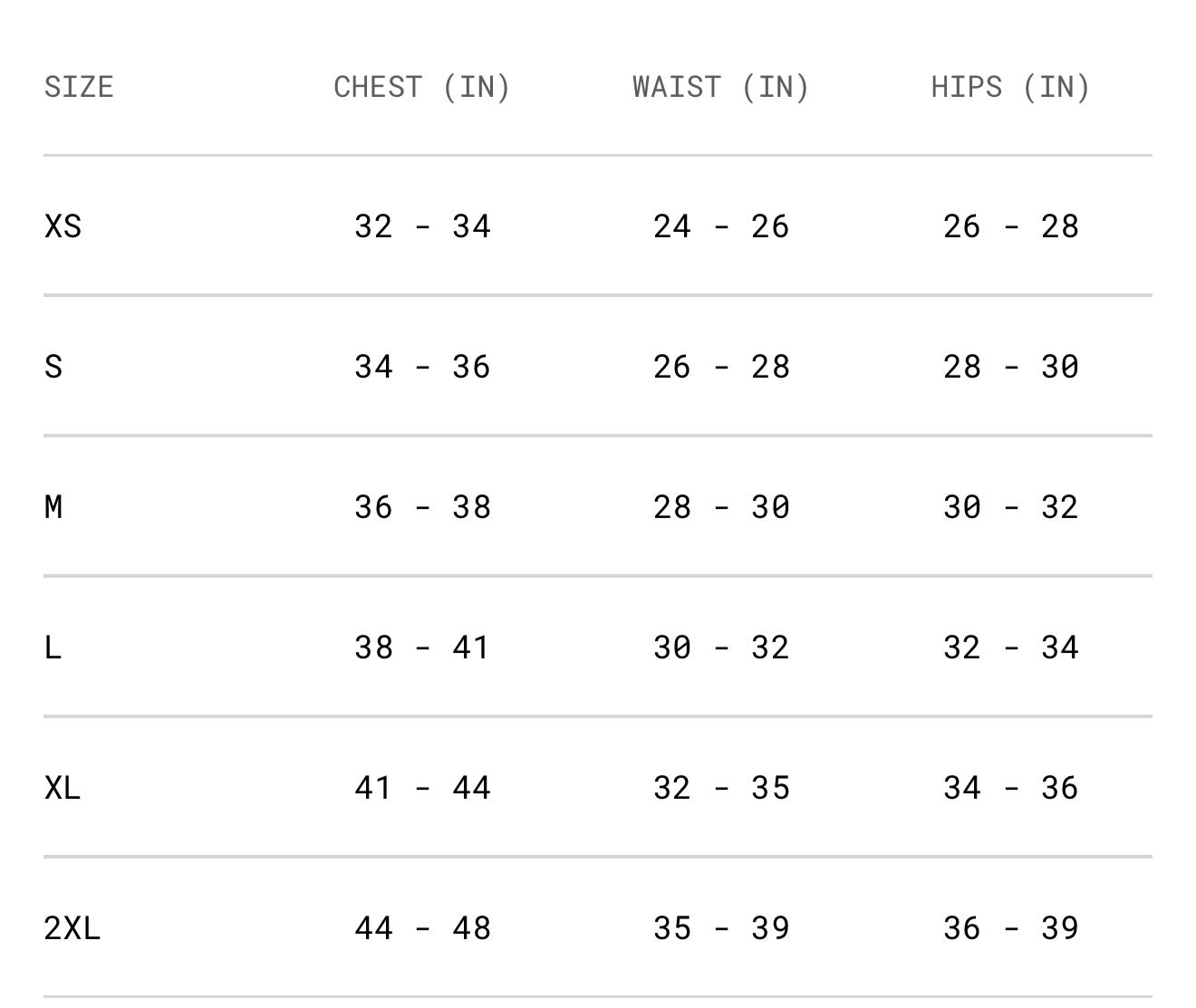
Task: Click the L hips value 32 - 34
Action: tap(1010, 648)
